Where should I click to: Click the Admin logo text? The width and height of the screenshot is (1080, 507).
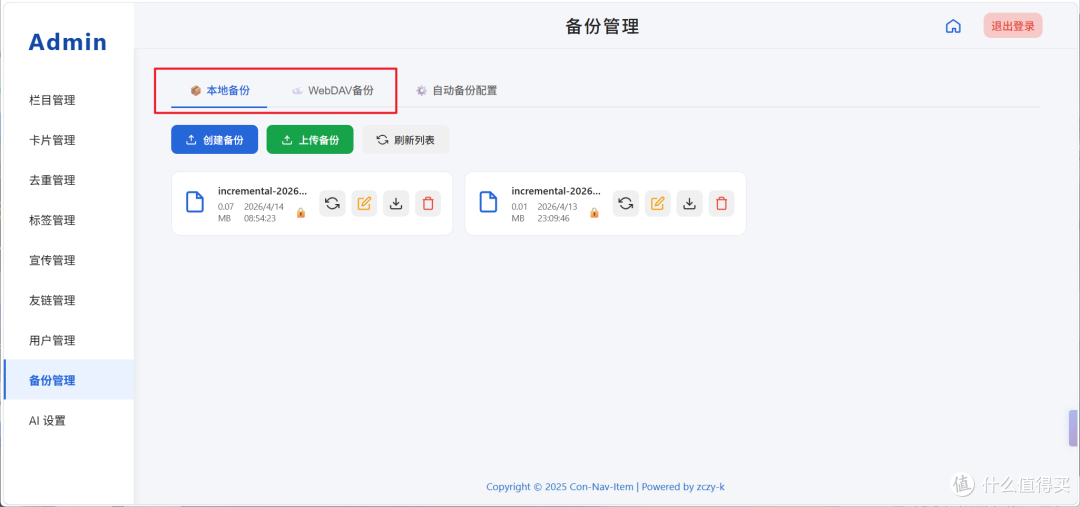tap(68, 42)
